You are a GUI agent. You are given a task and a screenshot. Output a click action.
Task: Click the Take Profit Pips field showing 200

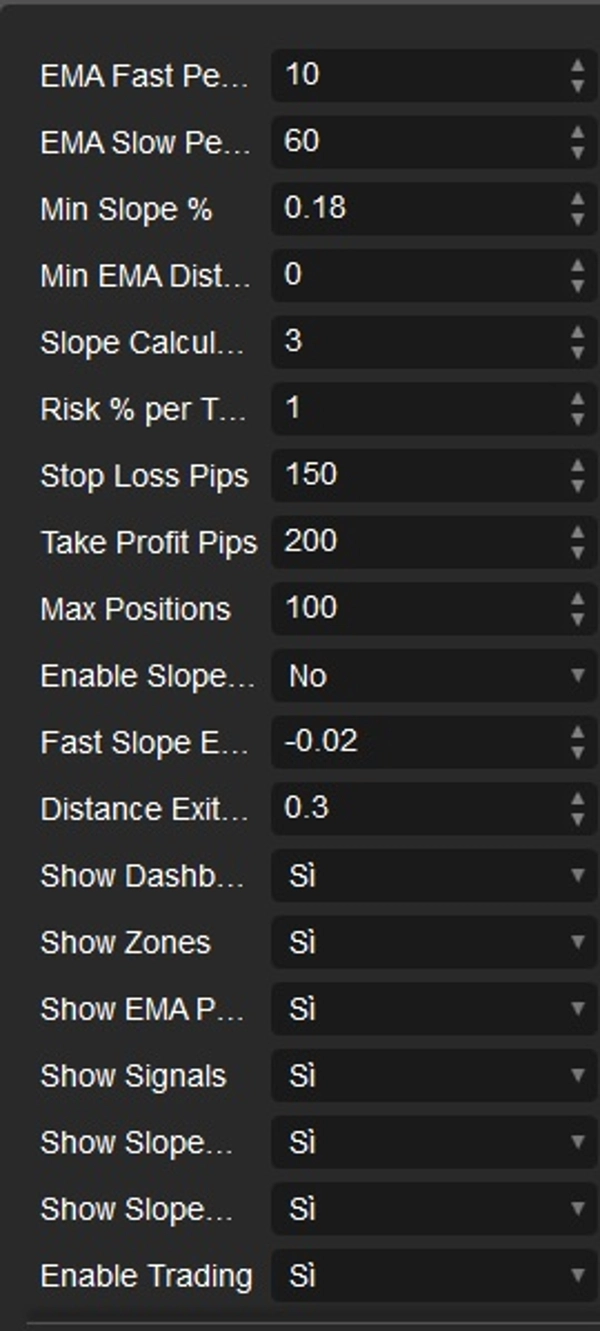pyautogui.click(x=415, y=542)
